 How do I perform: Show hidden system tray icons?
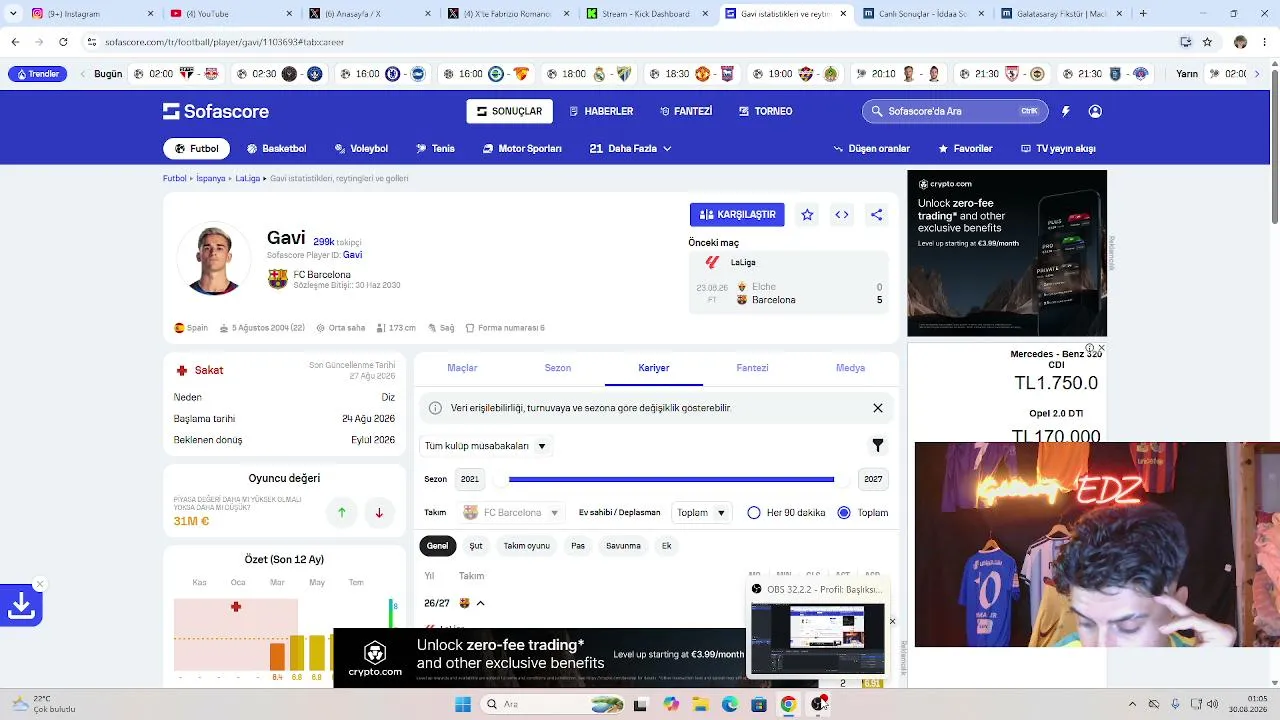(x=1132, y=704)
